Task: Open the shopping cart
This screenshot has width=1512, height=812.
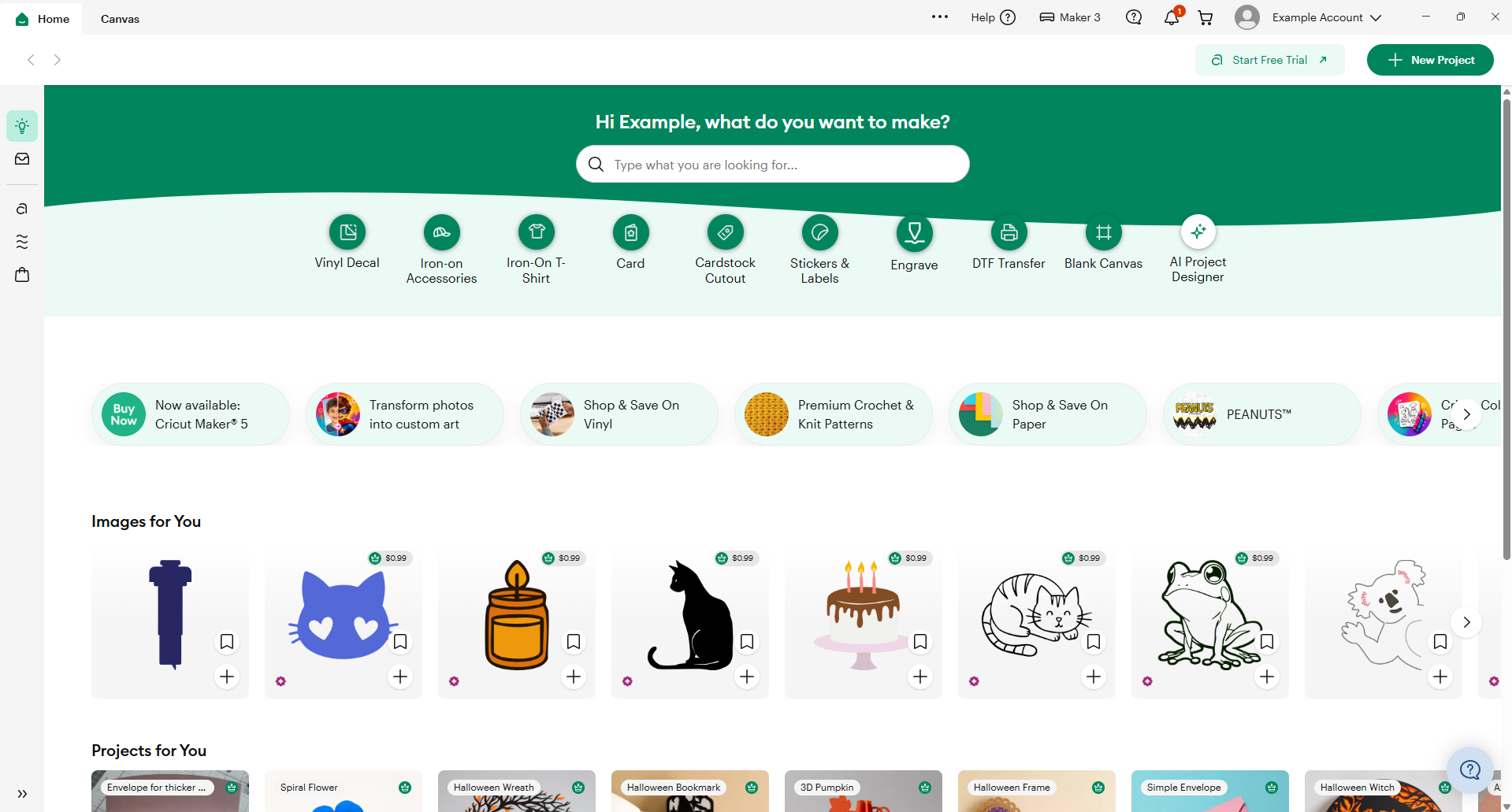Action: (1206, 17)
